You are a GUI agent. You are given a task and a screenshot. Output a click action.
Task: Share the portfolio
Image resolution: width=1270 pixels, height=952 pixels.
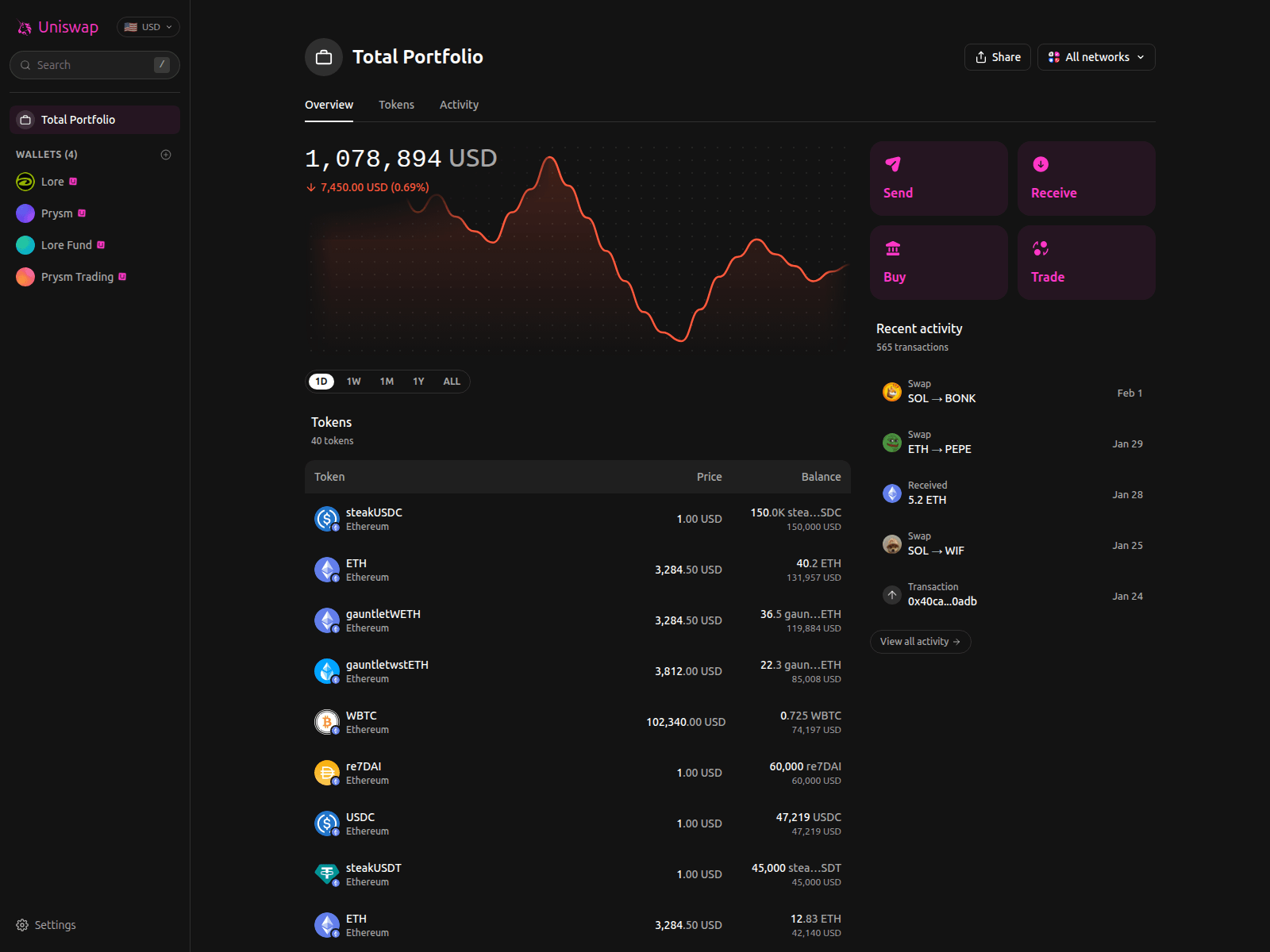coord(998,57)
